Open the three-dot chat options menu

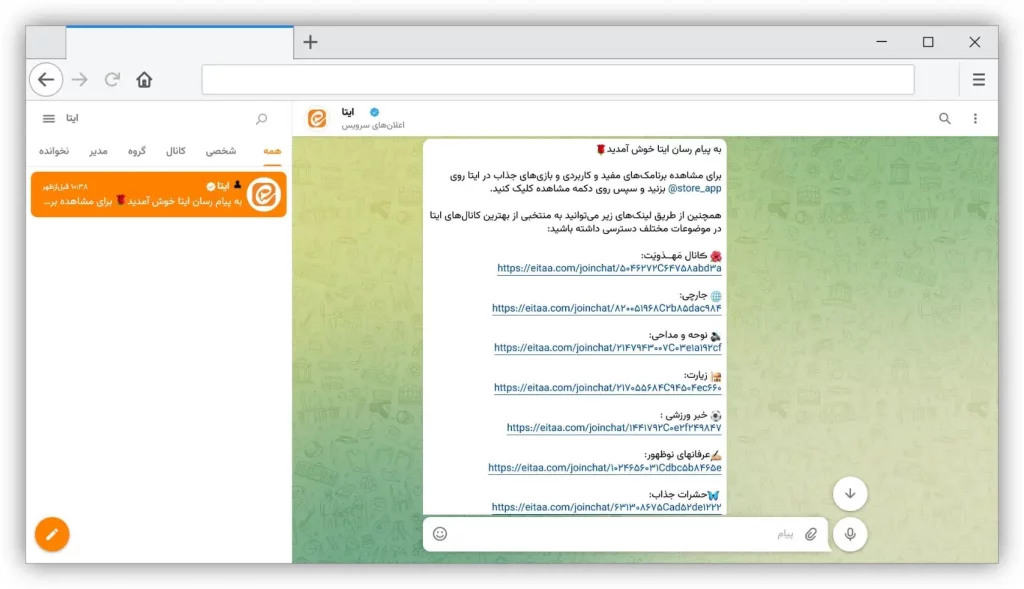click(x=976, y=118)
